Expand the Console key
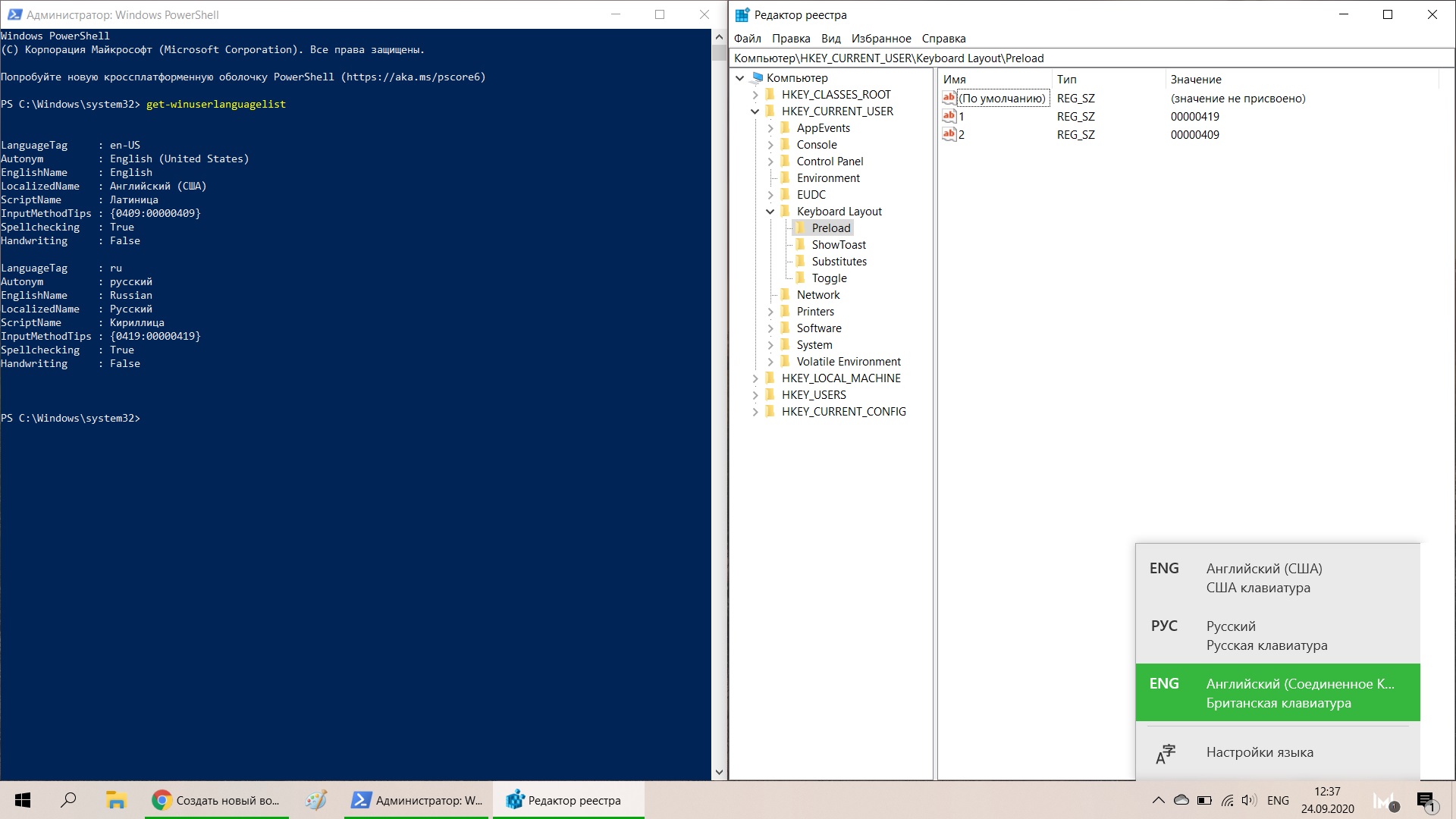 770,145
